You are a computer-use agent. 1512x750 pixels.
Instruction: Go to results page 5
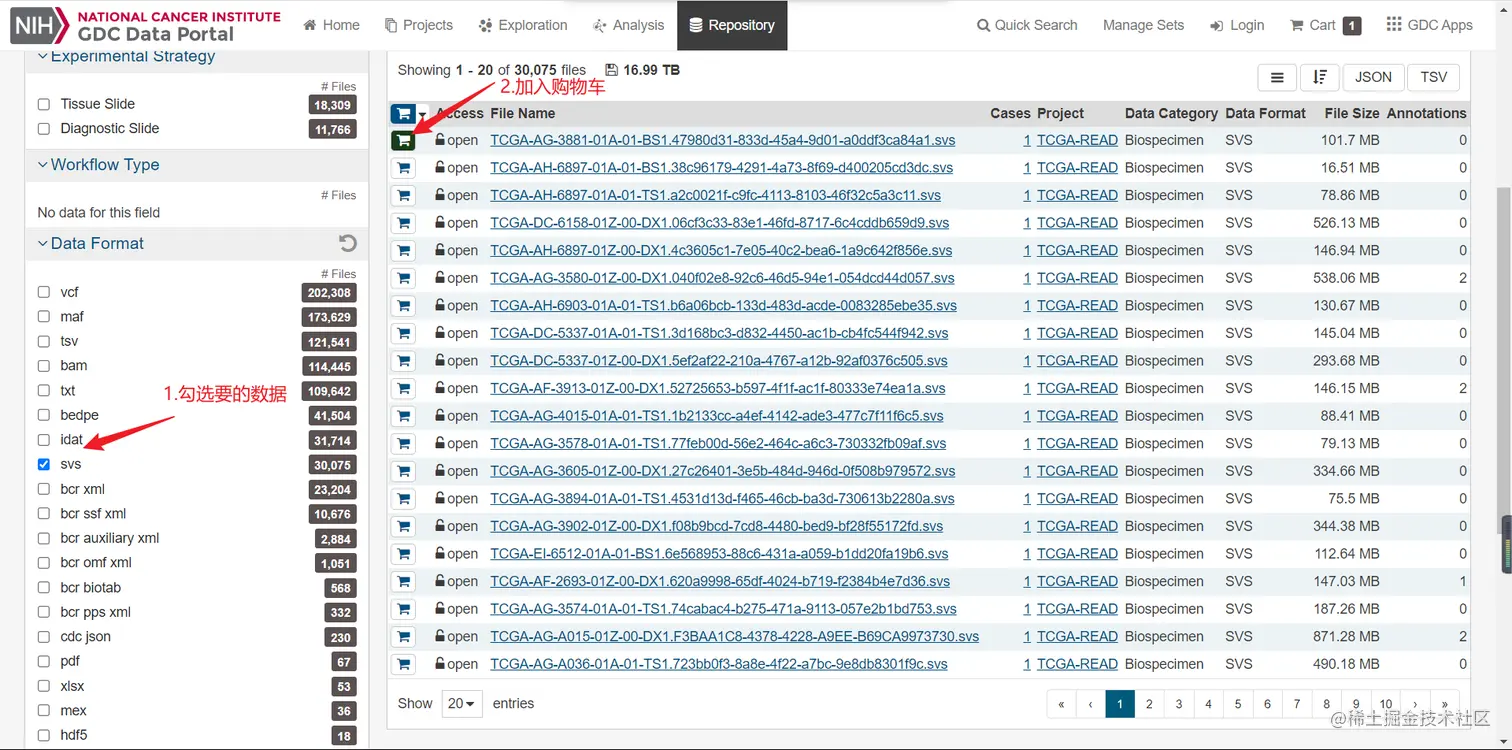pyautogui.click(x=1238, y=704)
